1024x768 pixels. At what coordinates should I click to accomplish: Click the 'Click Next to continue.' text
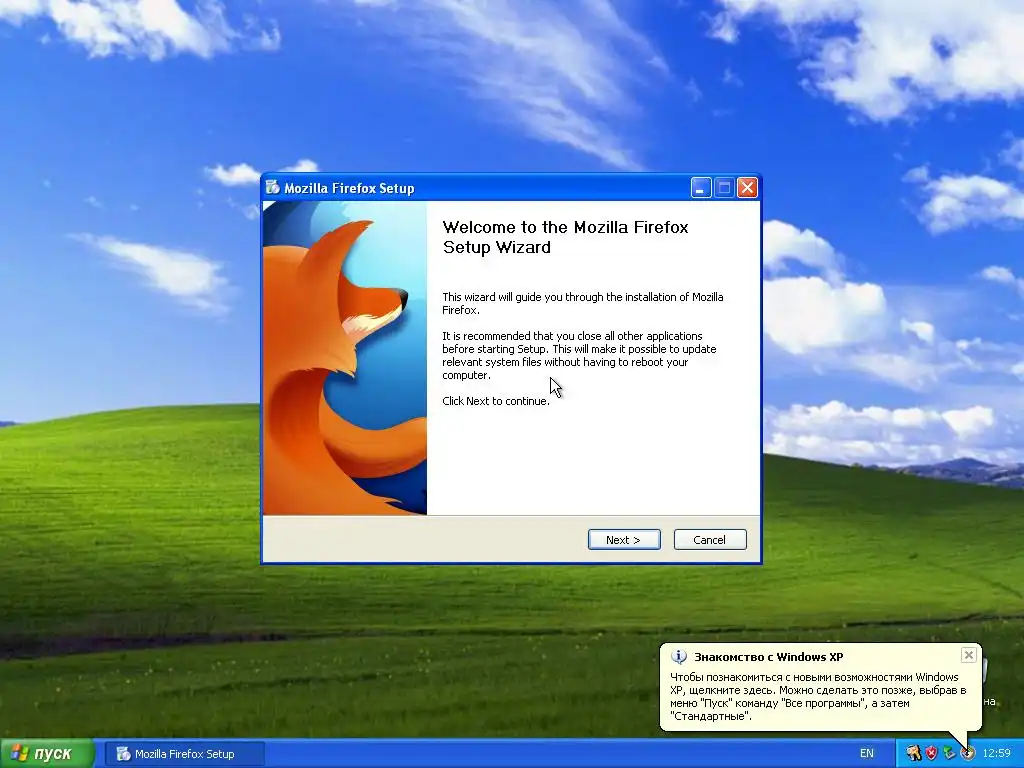pyautogui.click(x=496, y=401)
